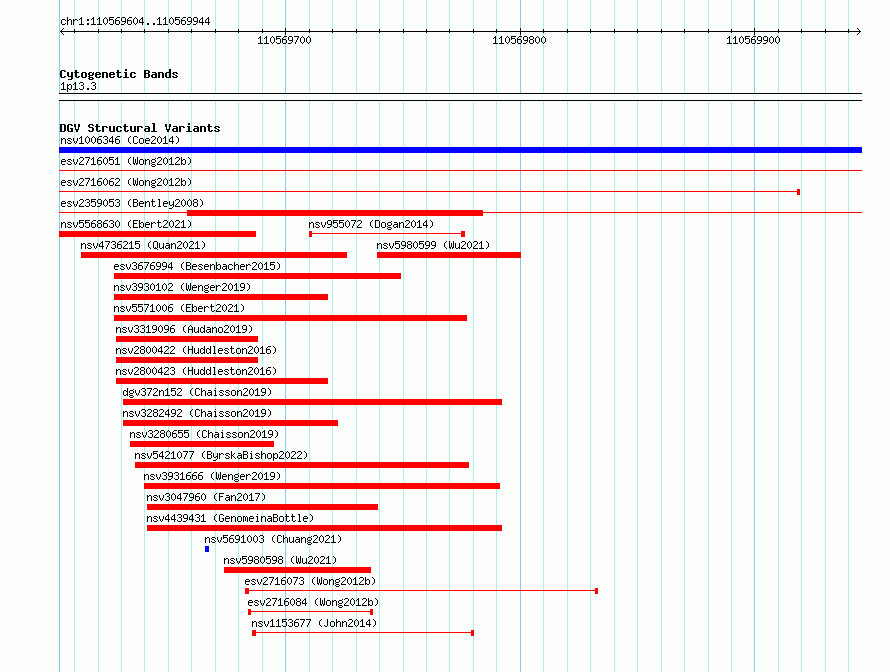
Task: Click the right arrow of the ruler
Action: tap(859, 31)
